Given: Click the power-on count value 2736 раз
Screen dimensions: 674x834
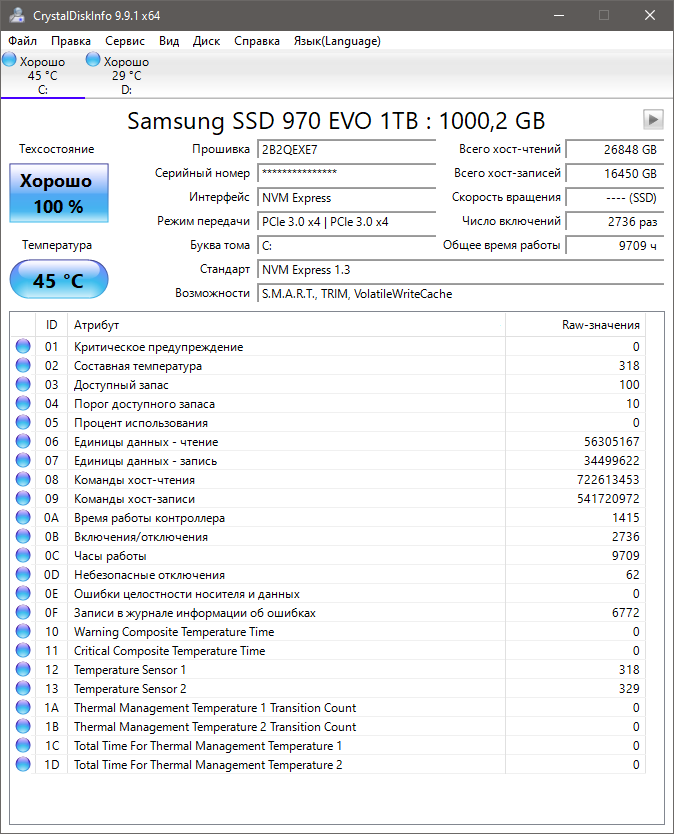Looking at the screenshot, I should click(614, 222).
